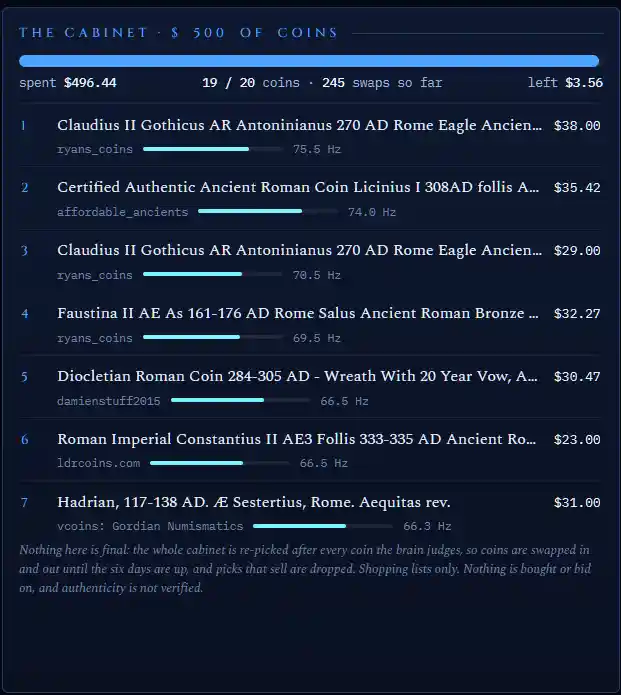
Task: Click the $35.42 price on row two
Action: [577, 187]
